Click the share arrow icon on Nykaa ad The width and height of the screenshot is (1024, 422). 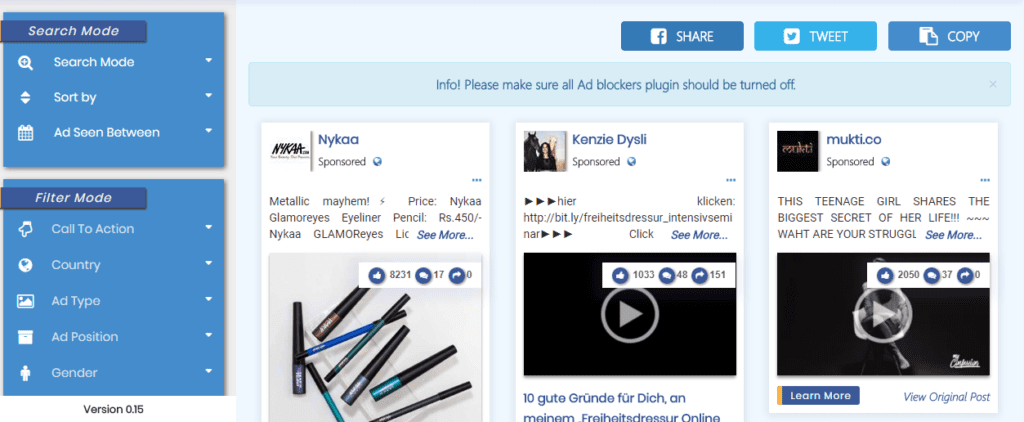click(x=456, y=275)
